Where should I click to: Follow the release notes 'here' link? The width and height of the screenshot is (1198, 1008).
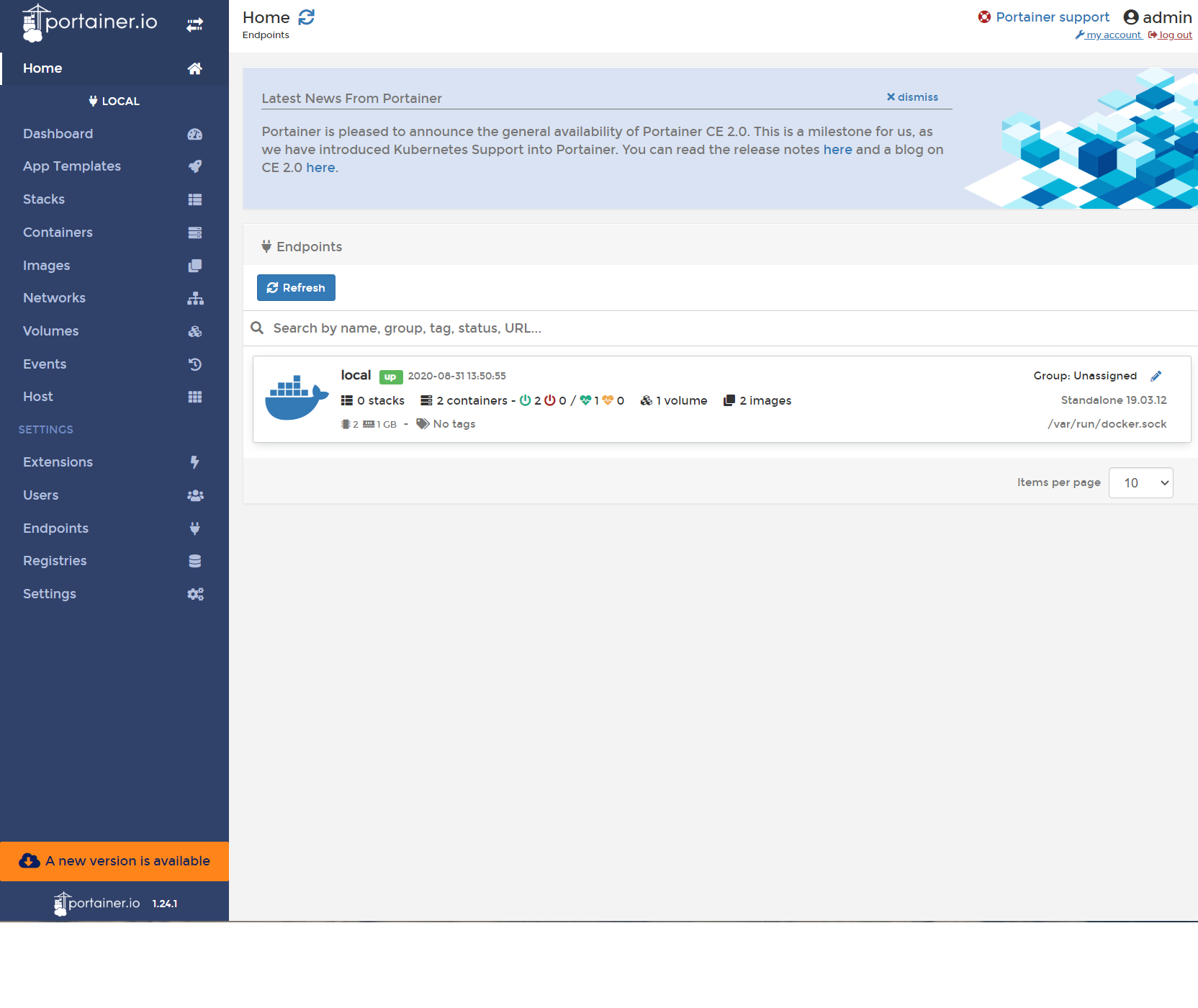[x=837, y=150]
